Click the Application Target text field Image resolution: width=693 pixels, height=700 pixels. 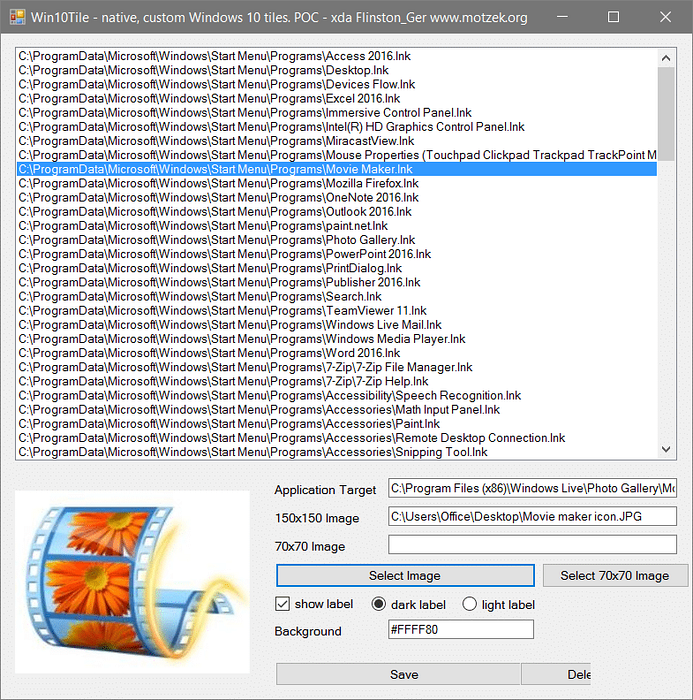(x=532, y=489)
